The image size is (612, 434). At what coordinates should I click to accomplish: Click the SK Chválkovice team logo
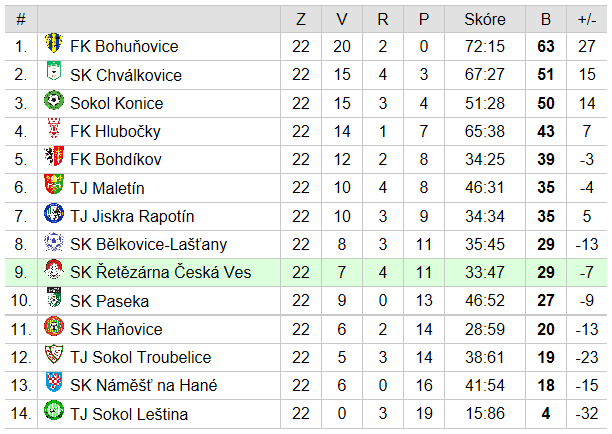[x=54, y=71]
